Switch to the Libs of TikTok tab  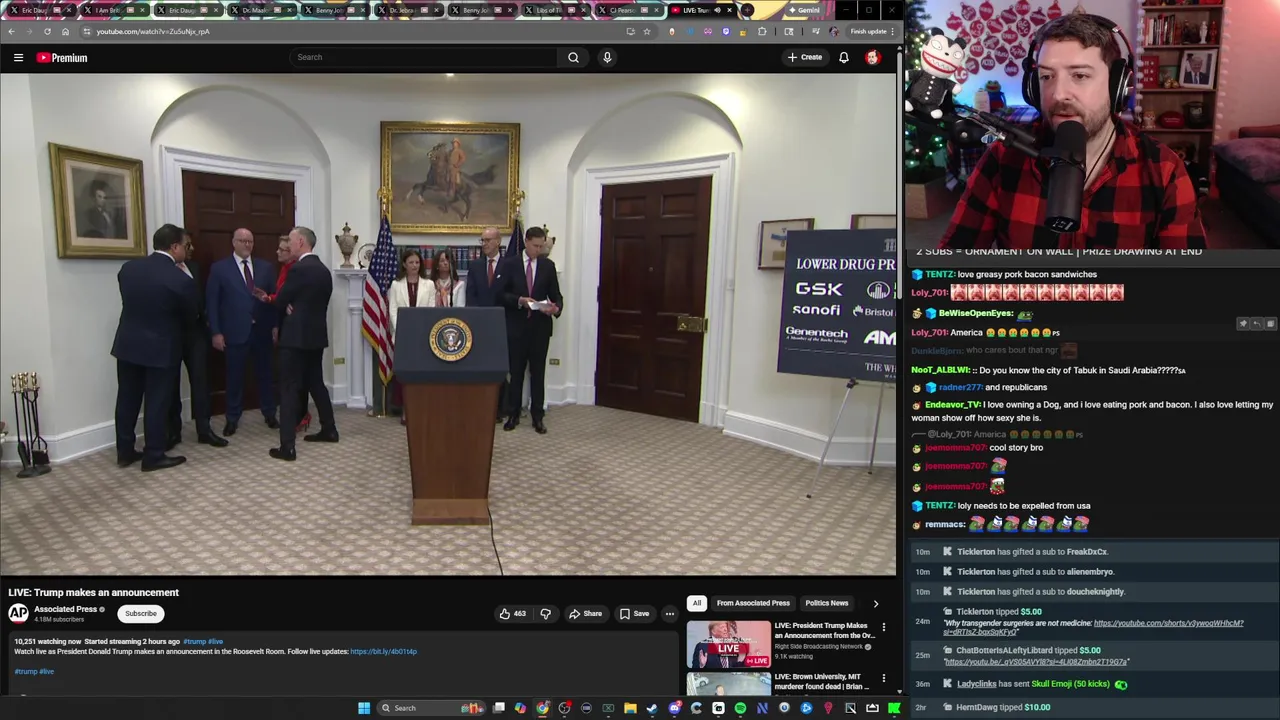tap(555, 10)
